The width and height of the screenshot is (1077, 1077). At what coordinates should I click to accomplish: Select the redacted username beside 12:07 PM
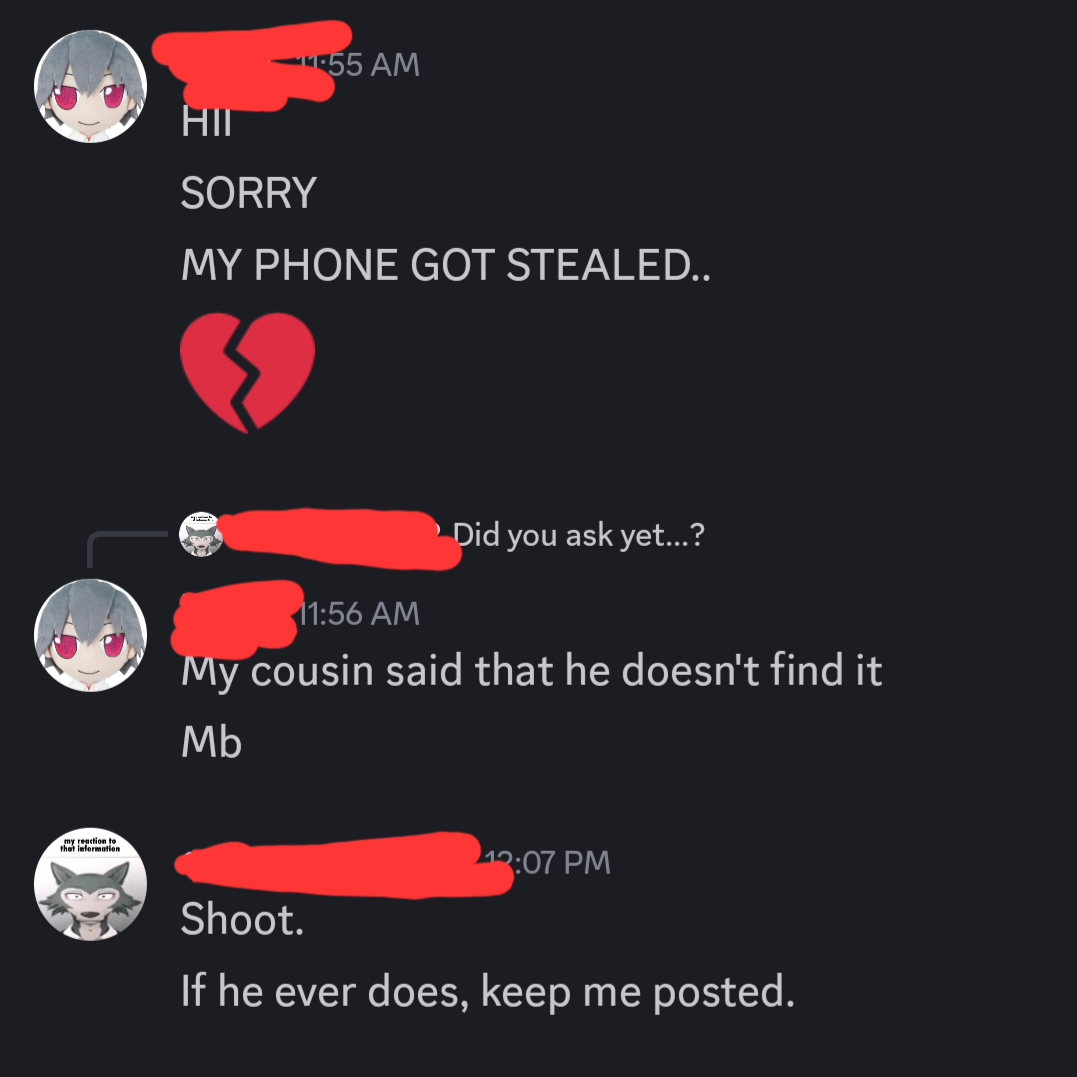[343, 865]
